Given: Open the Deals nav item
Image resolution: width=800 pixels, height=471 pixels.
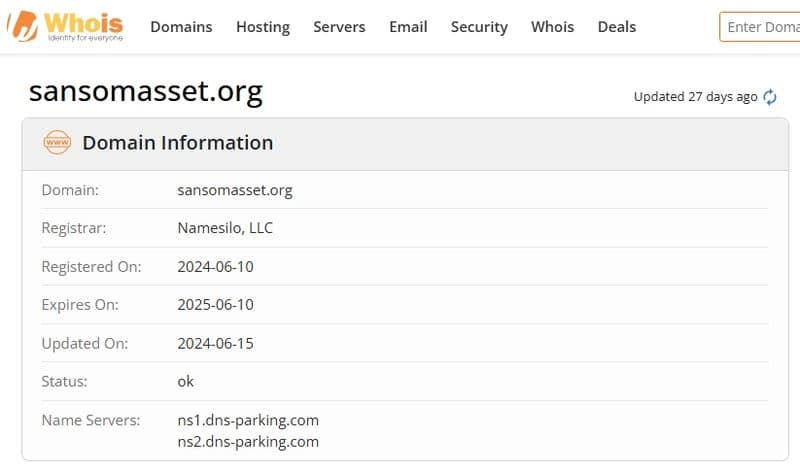Looking at the screenshot, I should point(617,27).
